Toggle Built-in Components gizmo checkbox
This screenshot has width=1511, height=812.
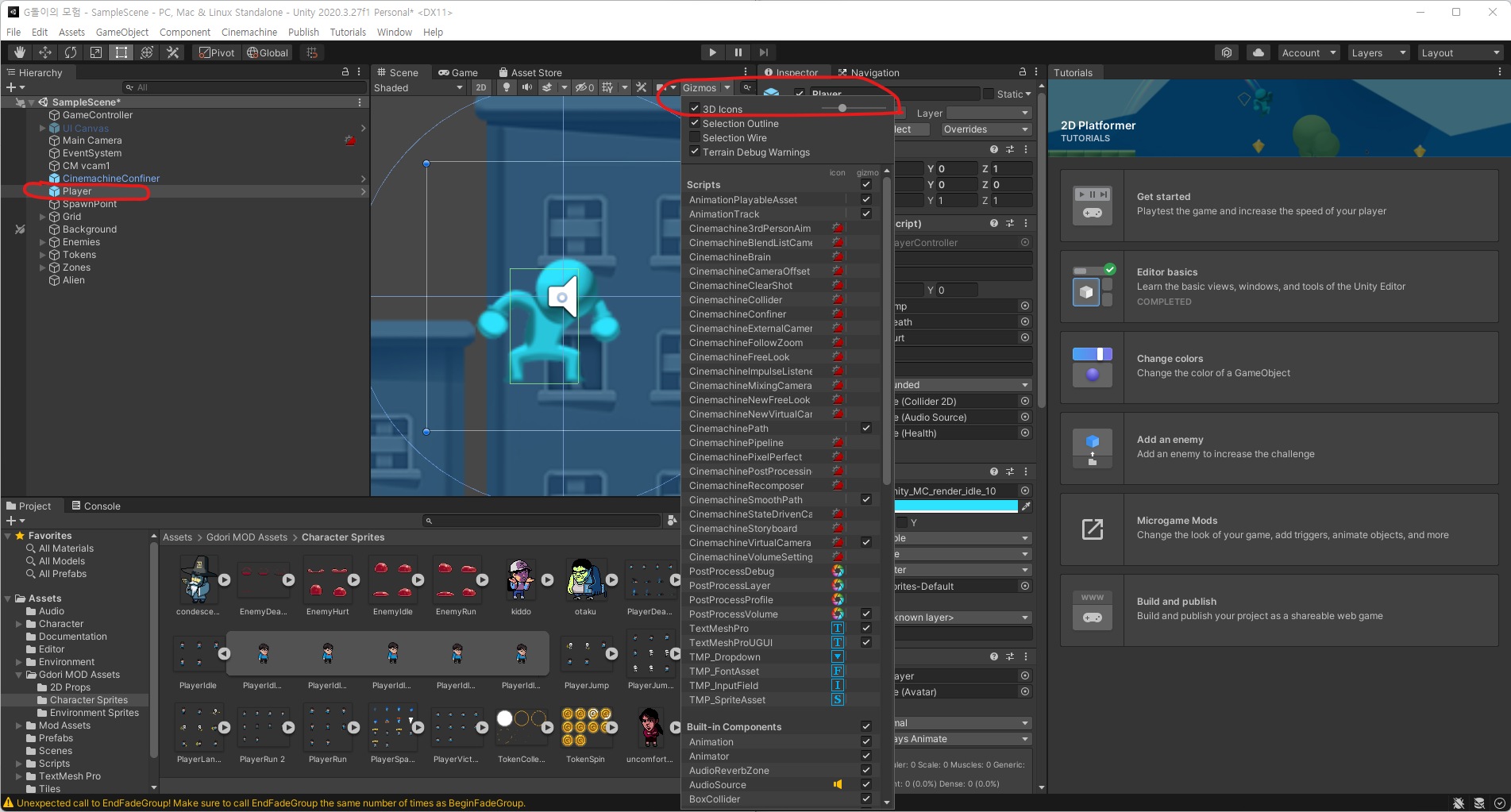point(866,726)
